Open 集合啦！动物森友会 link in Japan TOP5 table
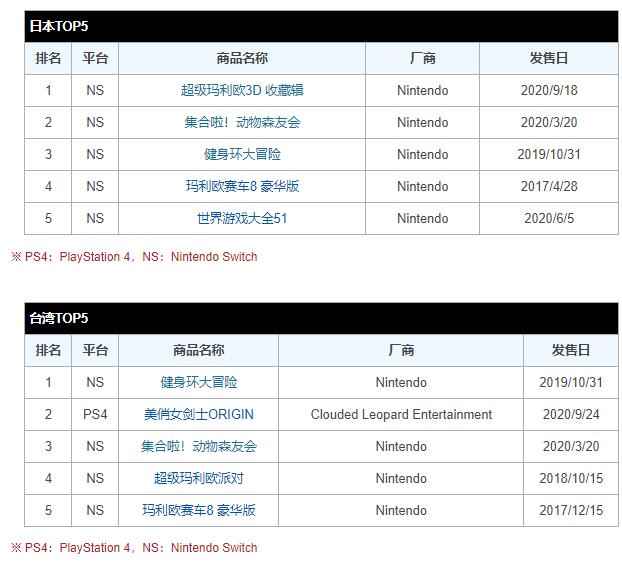The image size is (622, 565). point(242,122)
